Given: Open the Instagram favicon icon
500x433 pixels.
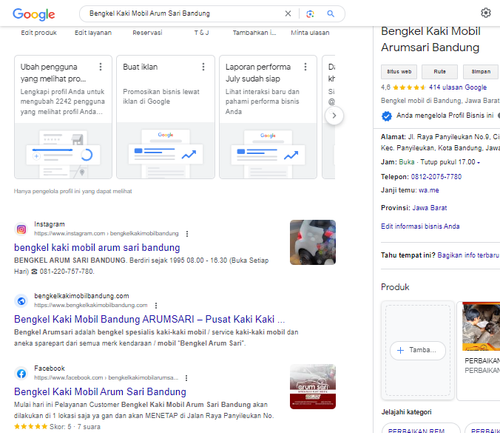Looking at the screenshot, I should [x=21, y=229].
